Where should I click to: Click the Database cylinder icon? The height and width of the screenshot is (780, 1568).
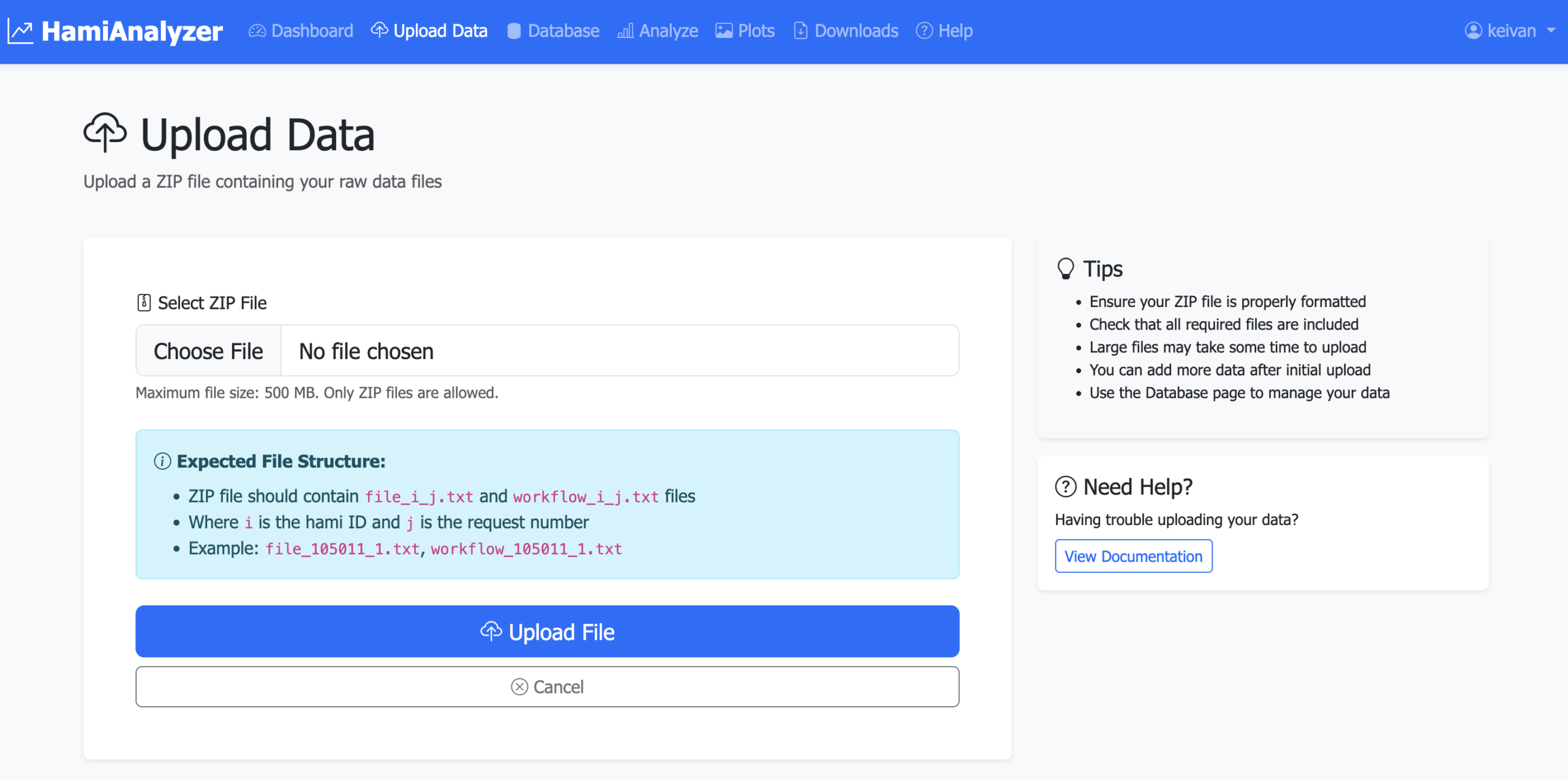(514, 31)
